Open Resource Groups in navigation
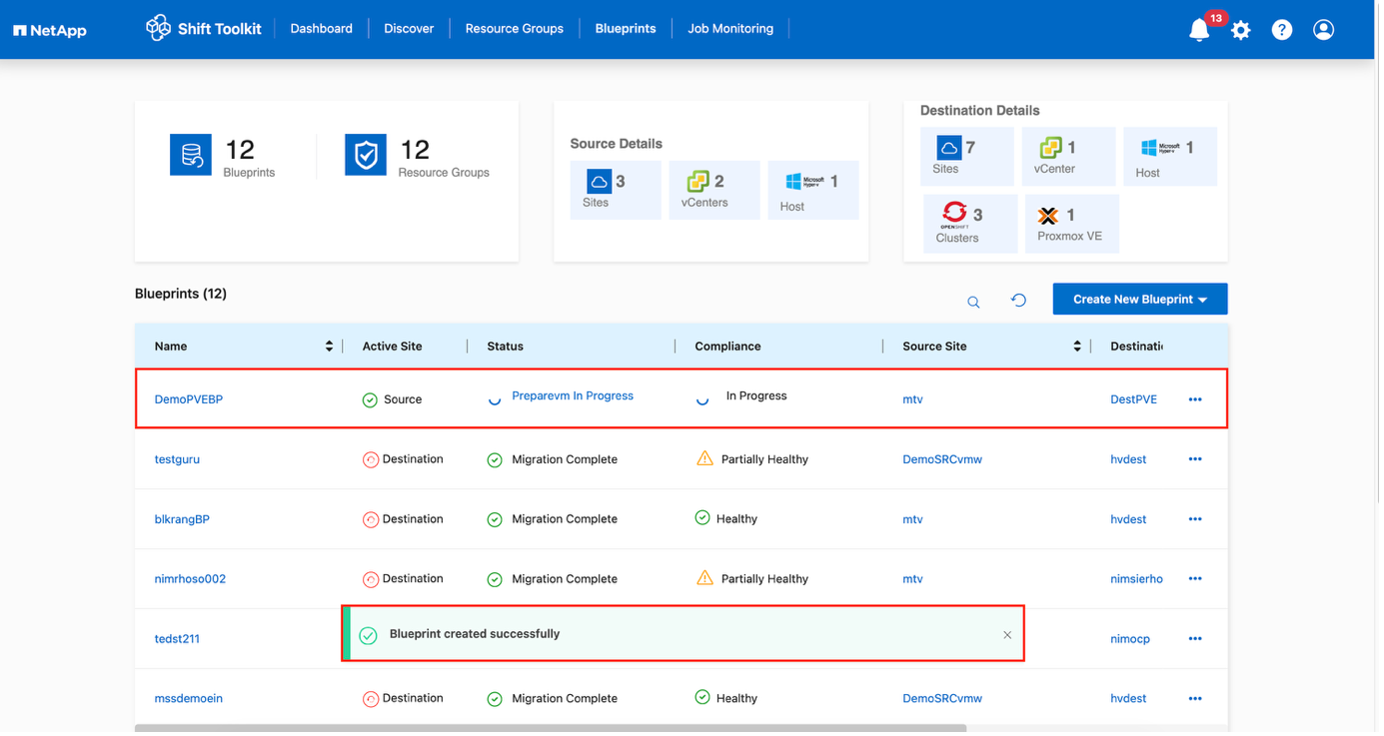The width and height of the screenshot is (1384, 736). click(x=514, y=29)
